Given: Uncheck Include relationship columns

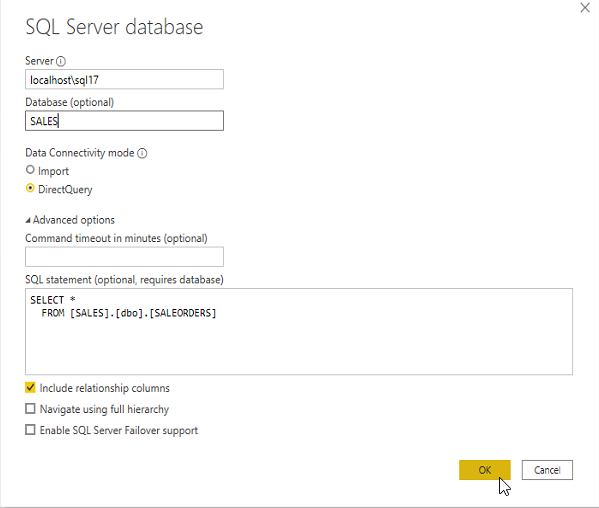Looking at the screenshot, I should (30, 388).
